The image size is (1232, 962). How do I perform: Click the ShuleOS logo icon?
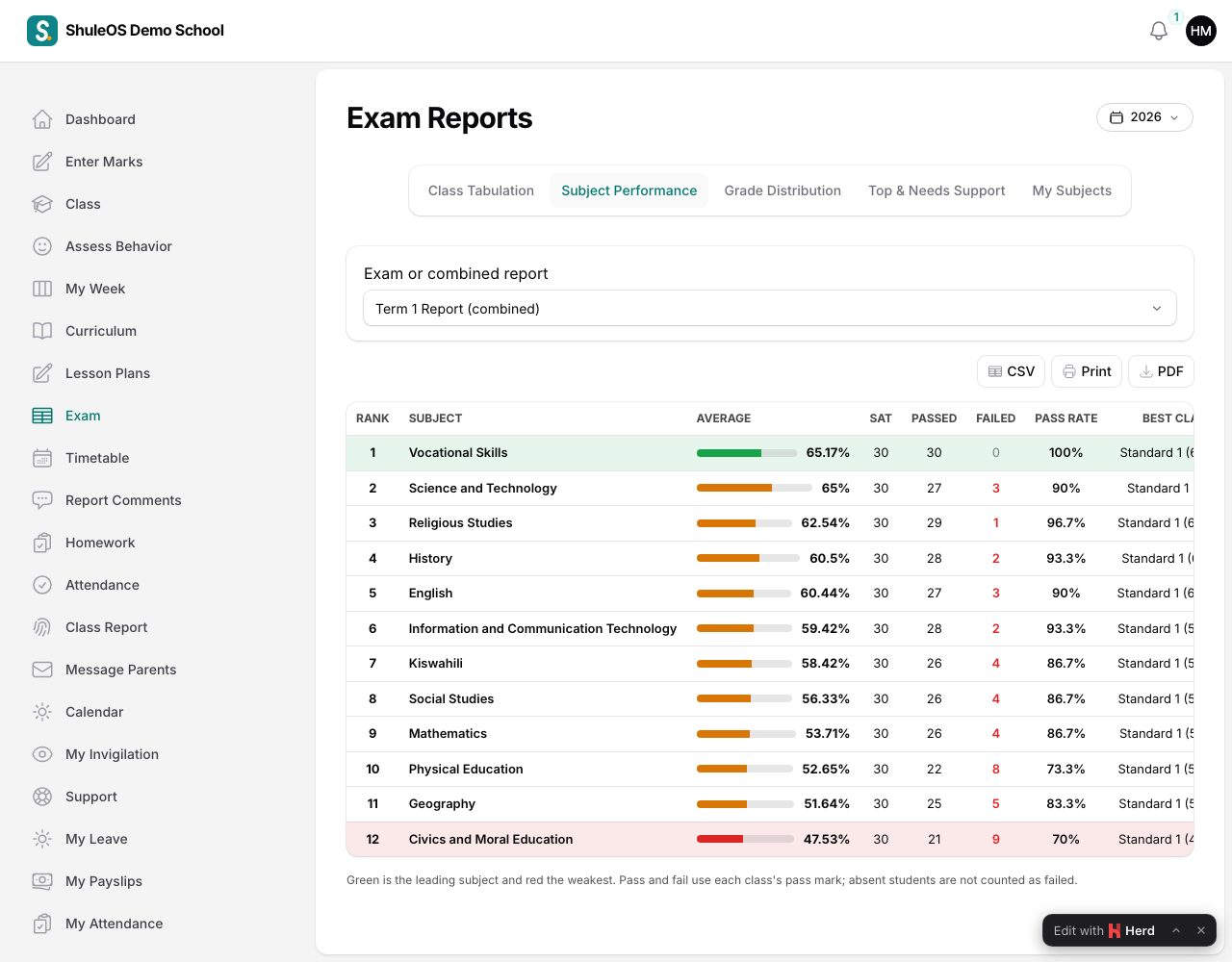point(42,31)
